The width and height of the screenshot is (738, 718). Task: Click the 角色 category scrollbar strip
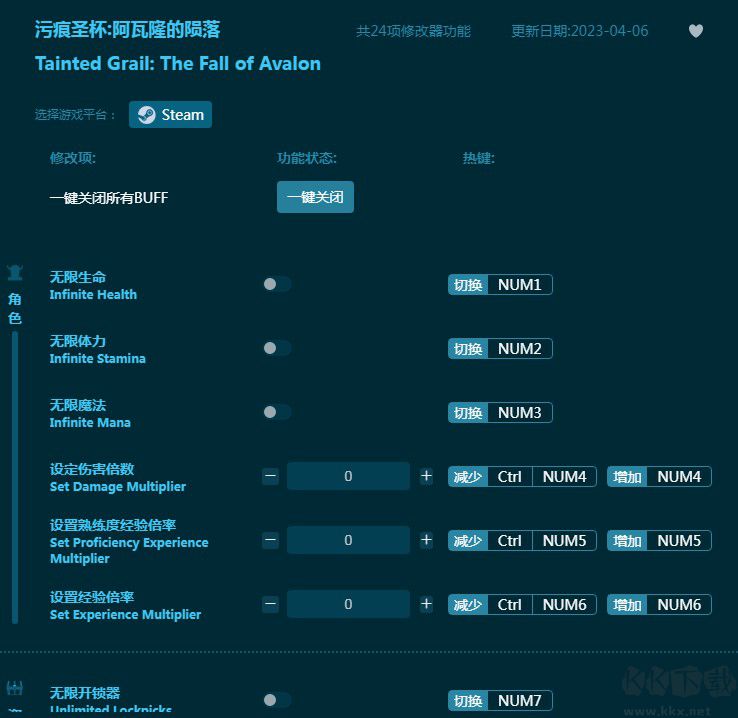pos(15,478)
